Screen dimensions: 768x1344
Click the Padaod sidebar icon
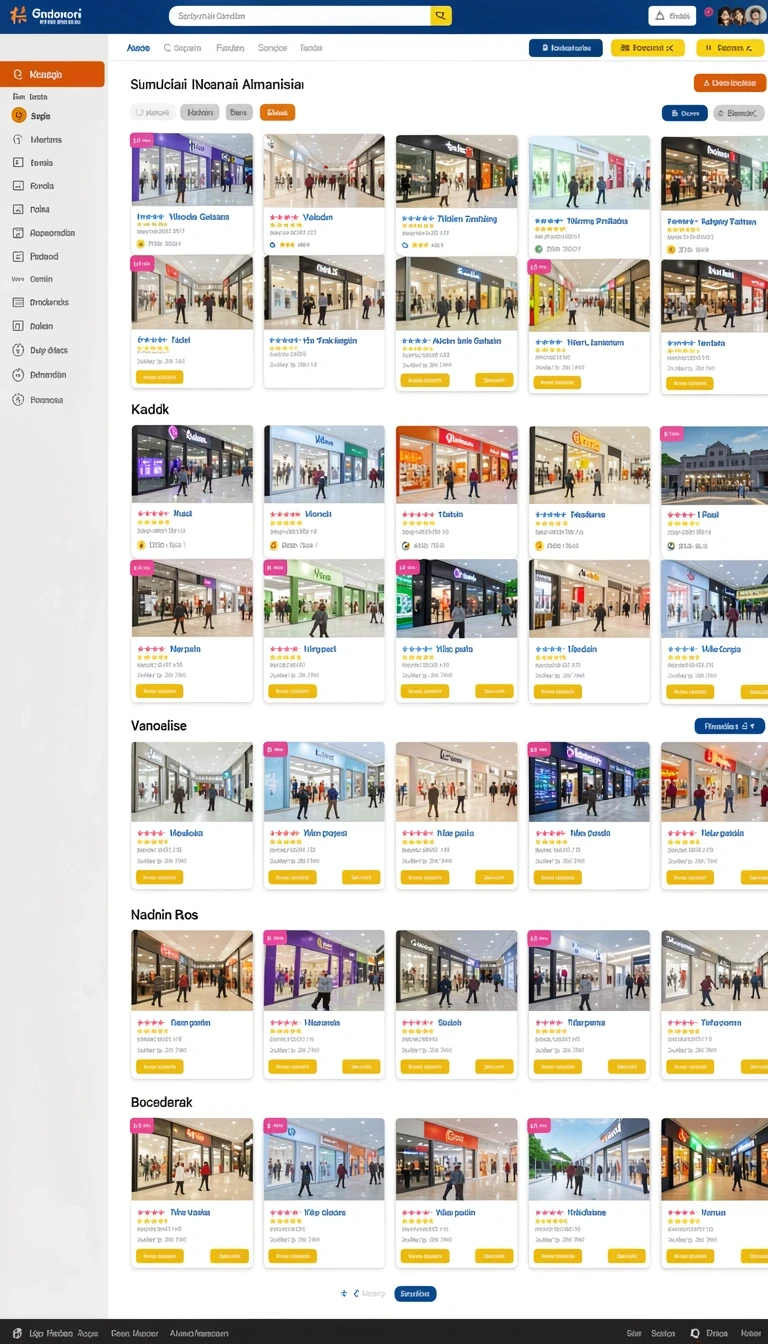[x=18, y=257]
